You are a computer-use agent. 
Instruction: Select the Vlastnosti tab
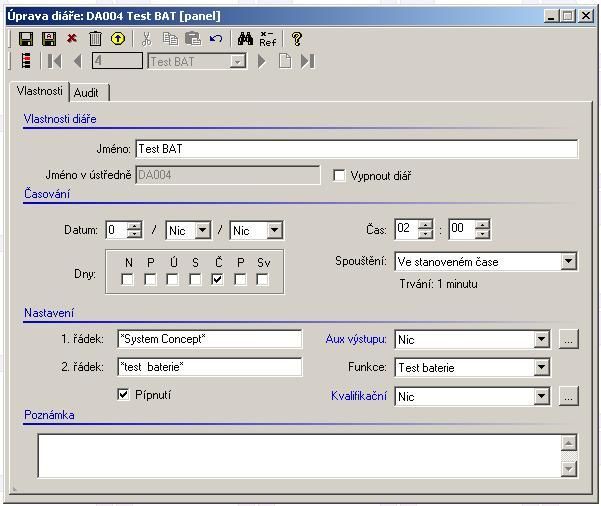pyautogui.click(x=40, y=91)
